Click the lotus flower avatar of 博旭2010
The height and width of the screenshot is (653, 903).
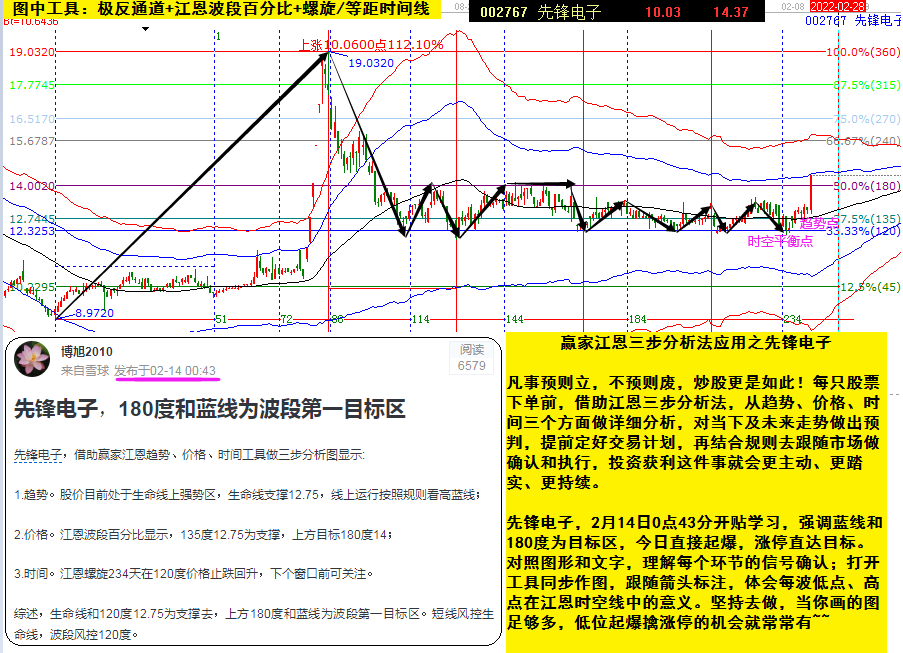pyautogui.click(x=32, y=359)
